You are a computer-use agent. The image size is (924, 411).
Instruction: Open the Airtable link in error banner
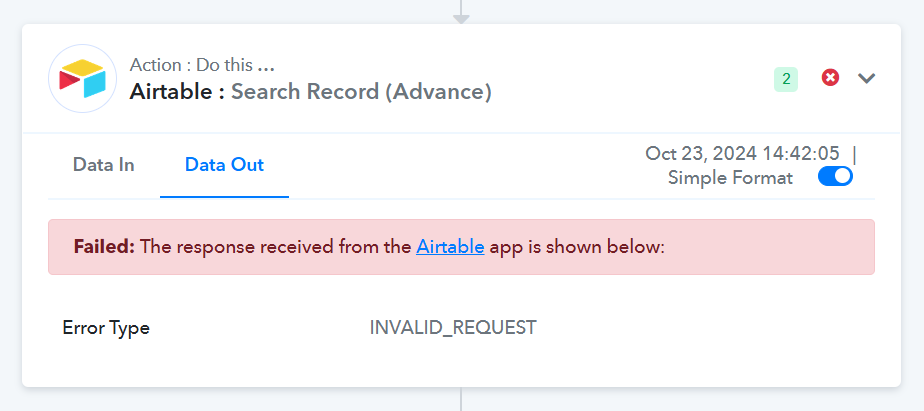pyautogui.click(x=450, y=246)
